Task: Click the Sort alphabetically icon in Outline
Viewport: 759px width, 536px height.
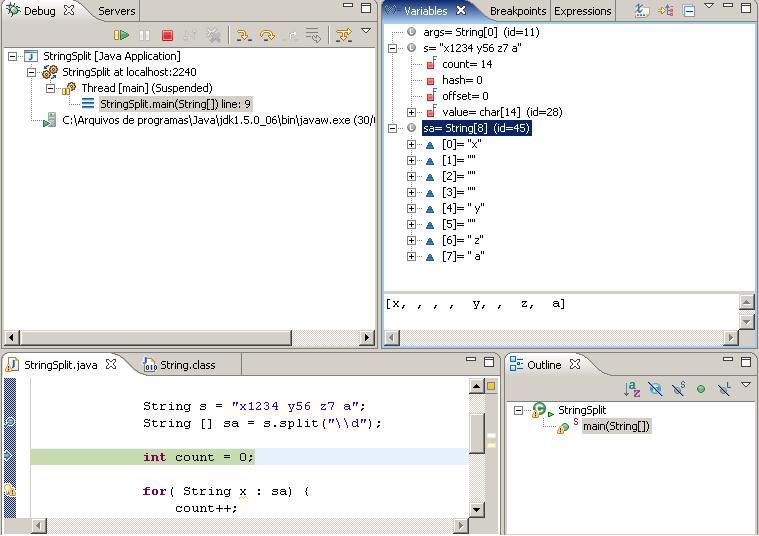Action: (632, 389)
